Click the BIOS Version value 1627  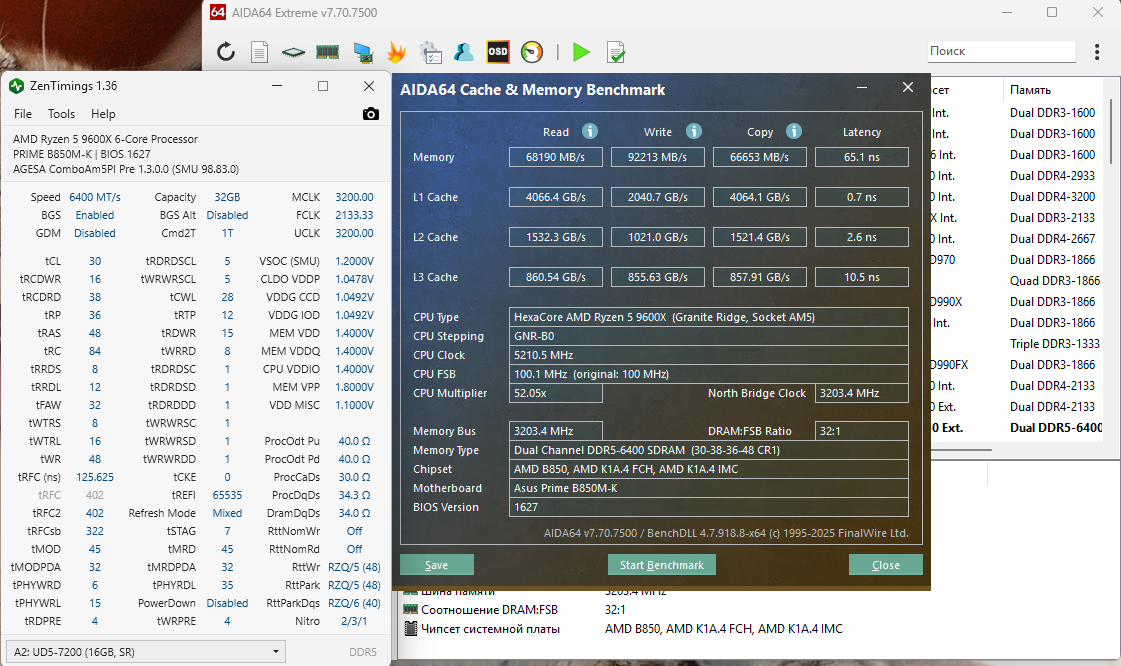(x=708, y=507)
